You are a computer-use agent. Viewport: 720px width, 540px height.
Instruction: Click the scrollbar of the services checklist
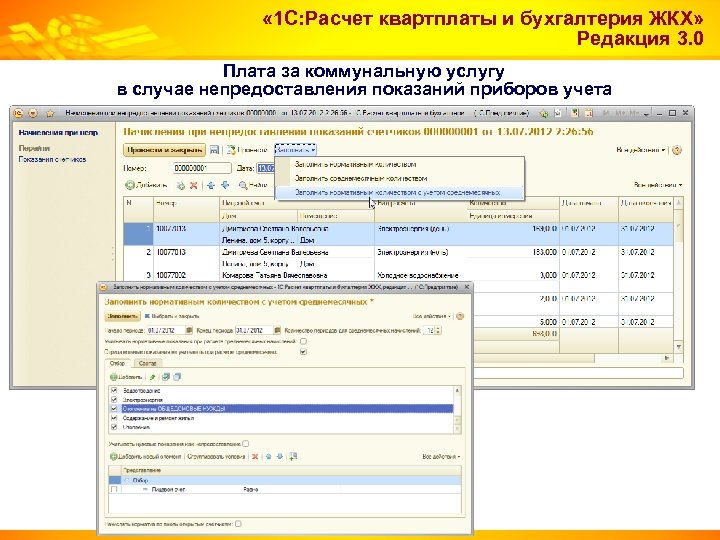coord(457,410)
